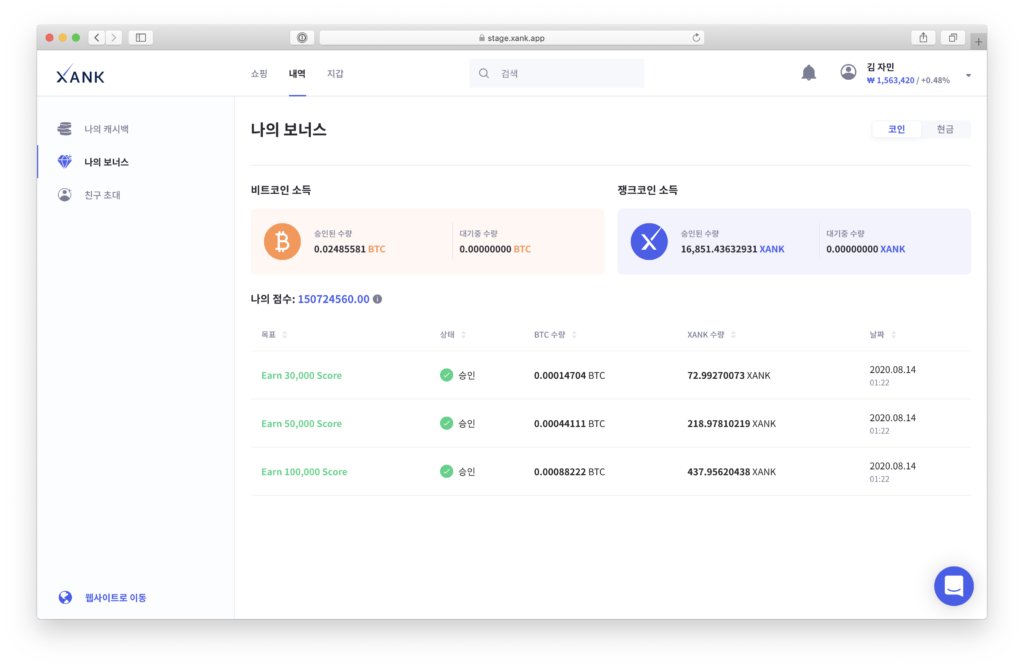Open the Earn 50,000 Score link
This screenshot has width=1024, height=668.
[301, 424]
